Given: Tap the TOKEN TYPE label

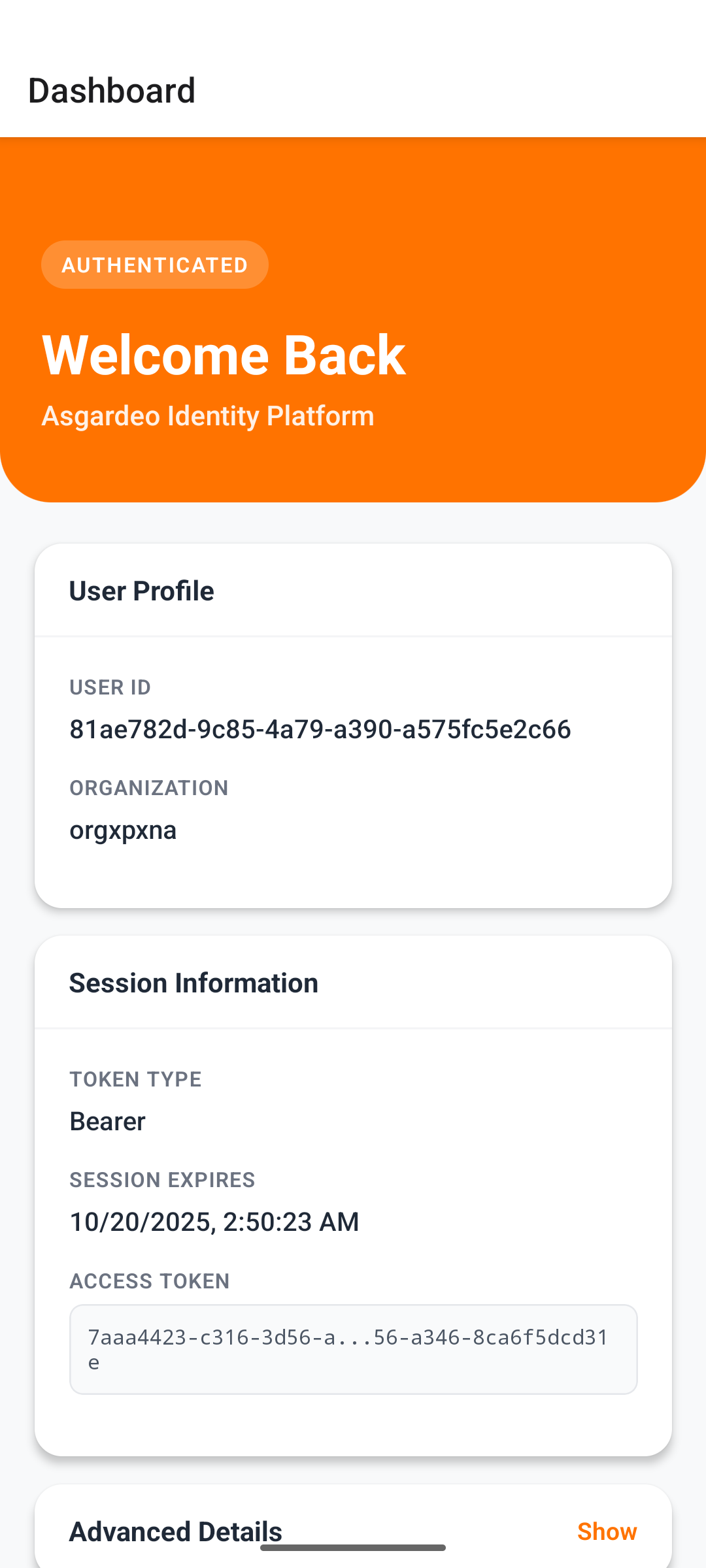Looking at the screenshot, I should tap(135, 1079).
